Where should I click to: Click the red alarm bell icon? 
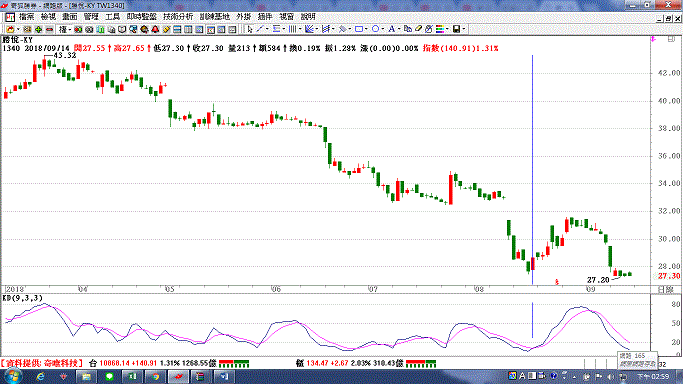156,30
